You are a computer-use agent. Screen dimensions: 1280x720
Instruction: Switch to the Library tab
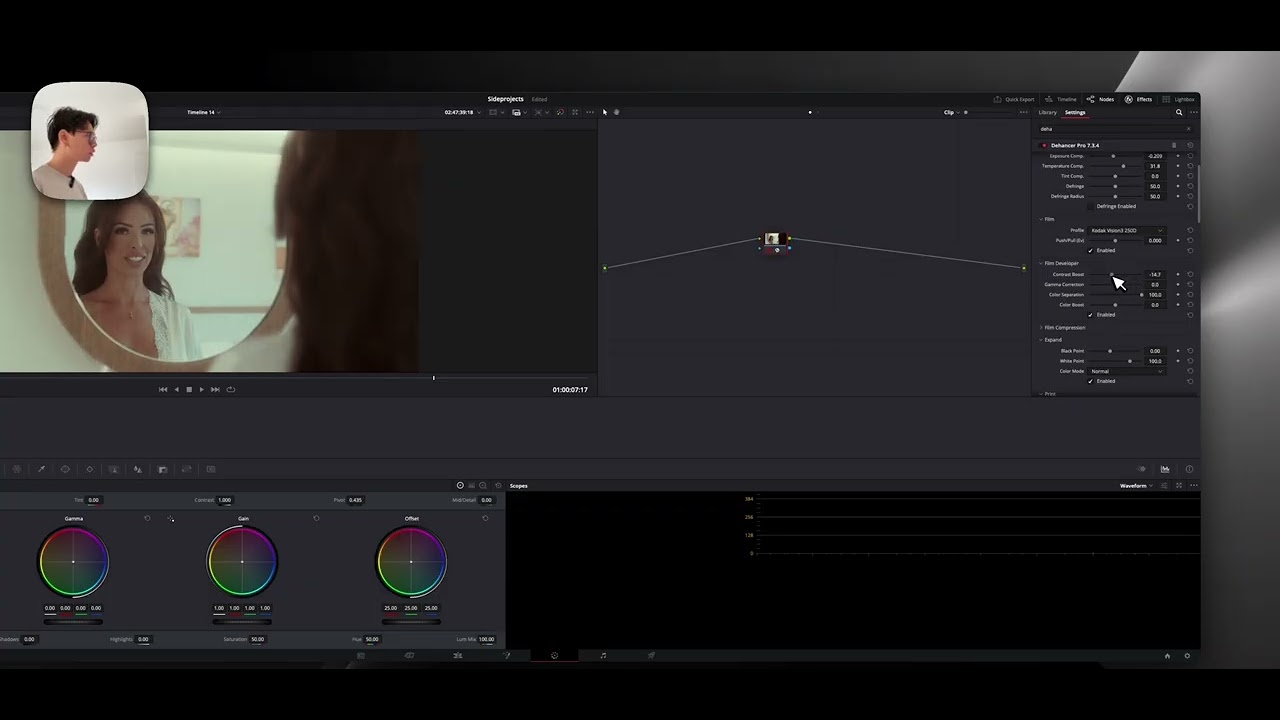coord(1047,112)
